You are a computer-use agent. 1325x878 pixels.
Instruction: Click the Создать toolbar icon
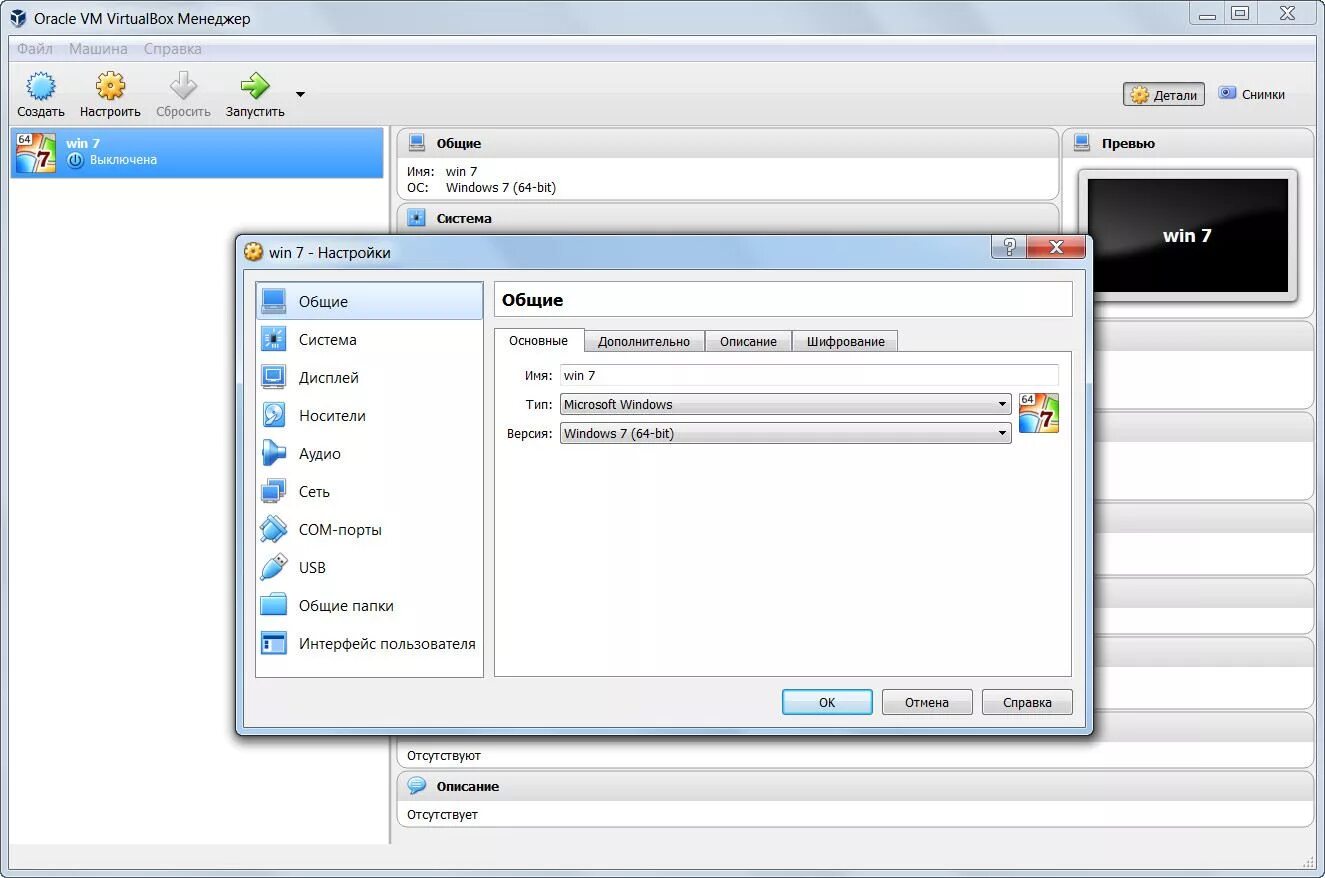coord(40,86)
